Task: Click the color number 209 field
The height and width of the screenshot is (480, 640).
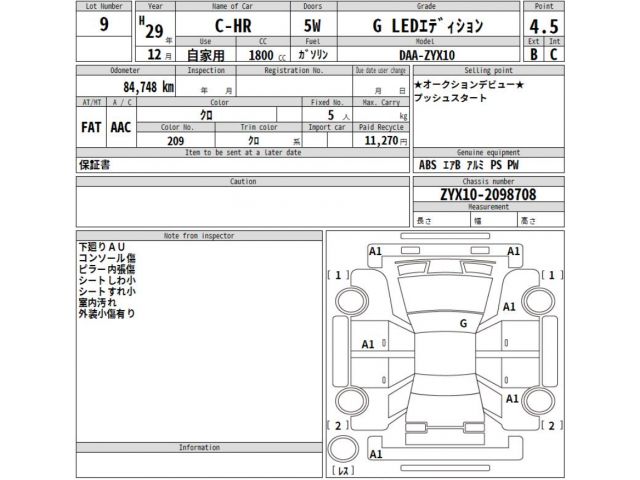Action: coord(174,141)
